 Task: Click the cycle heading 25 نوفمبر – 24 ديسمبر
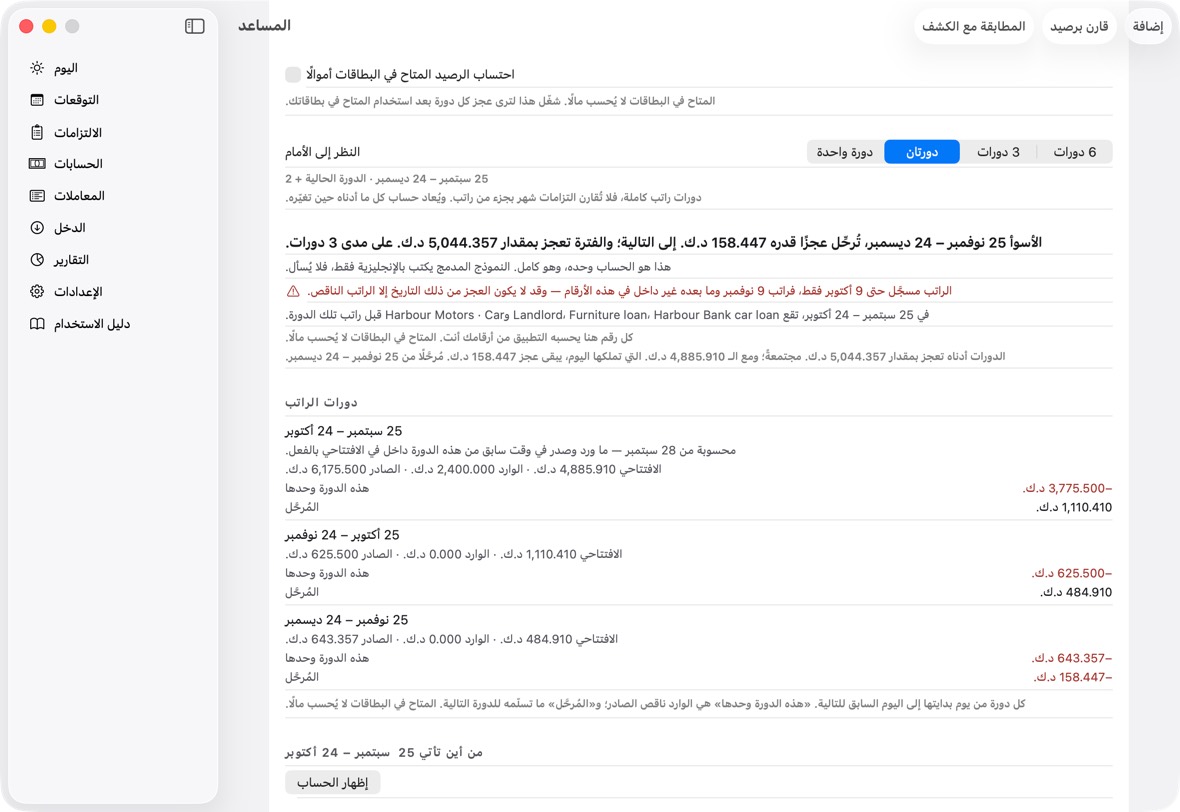(x=346, y=620)
